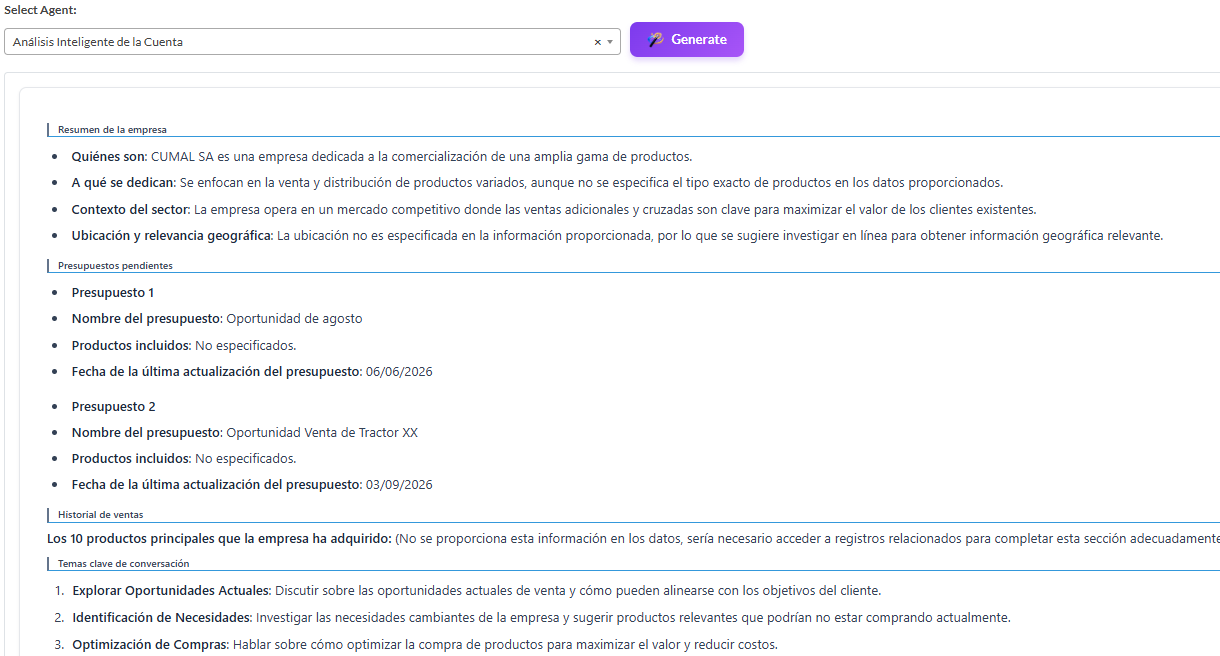Click Ubicación y relevancia geográfica bullet
The height and width of the screenshot is (656, 1220).
tap(618, 236)
